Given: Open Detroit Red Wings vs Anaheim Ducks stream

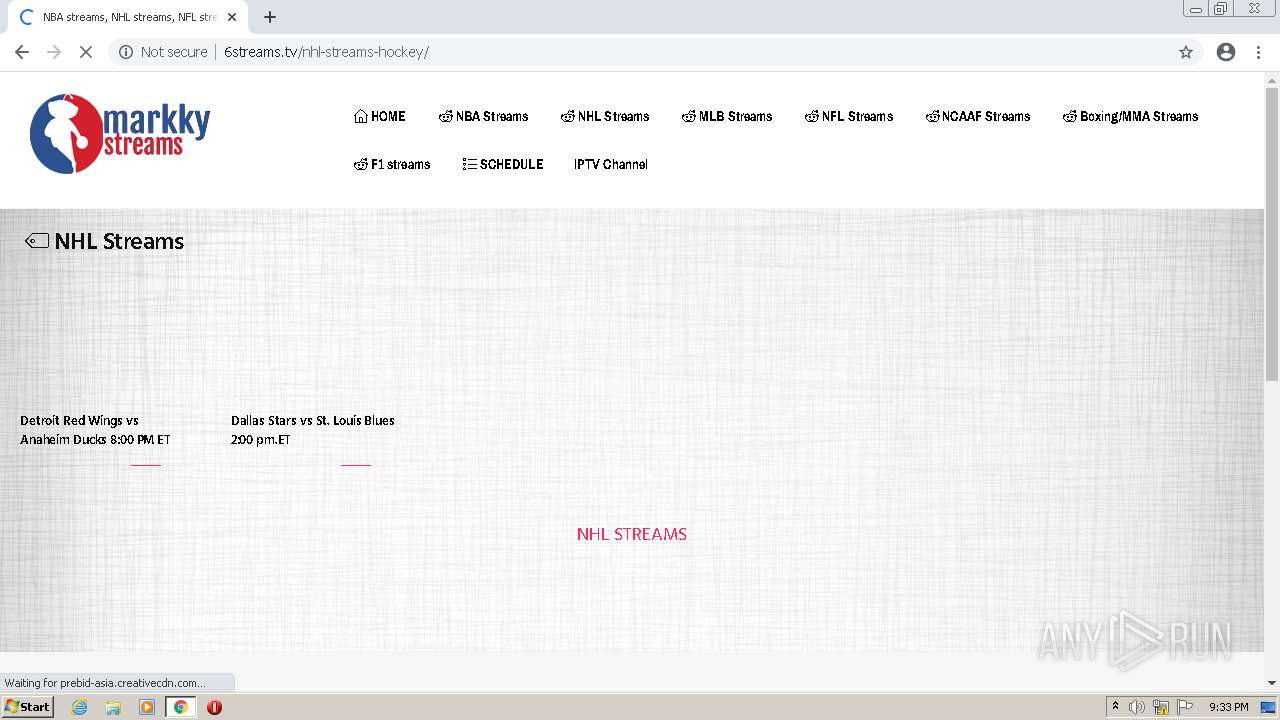Looking at the screenshot, I should tap(95, 430).
